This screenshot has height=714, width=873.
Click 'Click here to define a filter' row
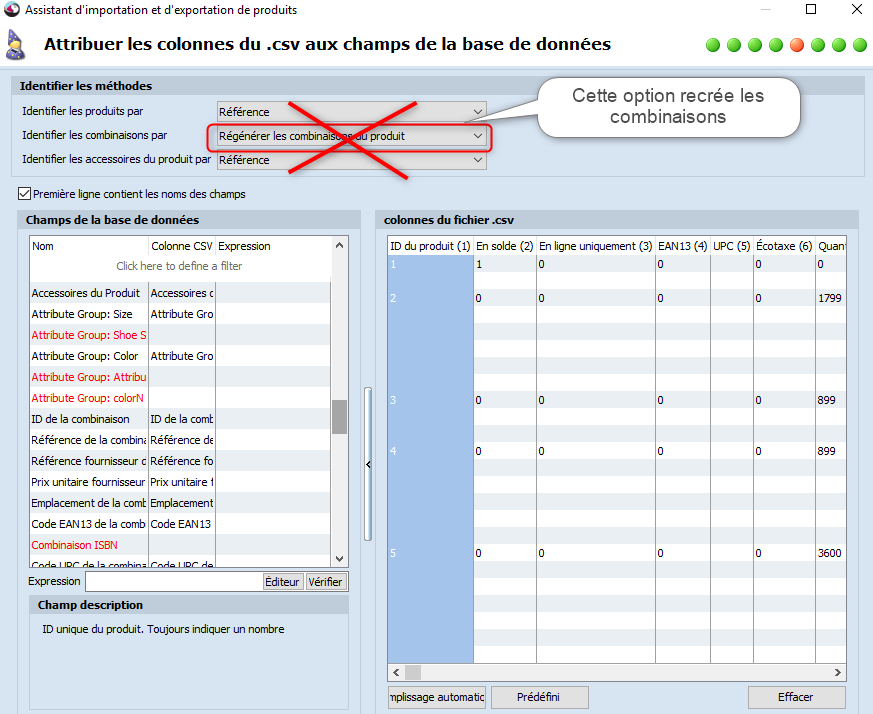[x=179, y=266]
